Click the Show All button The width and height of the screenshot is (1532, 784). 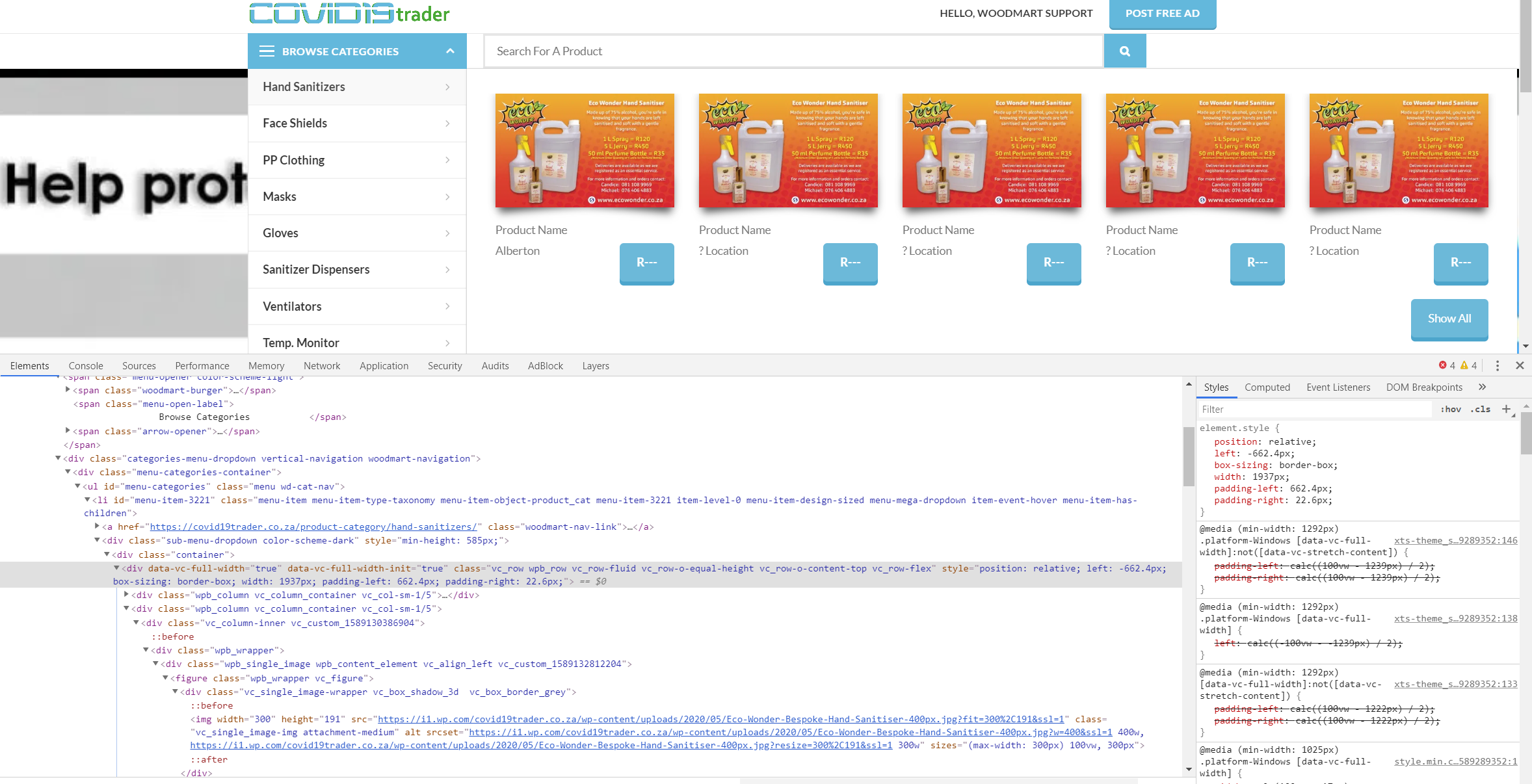click(1449, 319)
